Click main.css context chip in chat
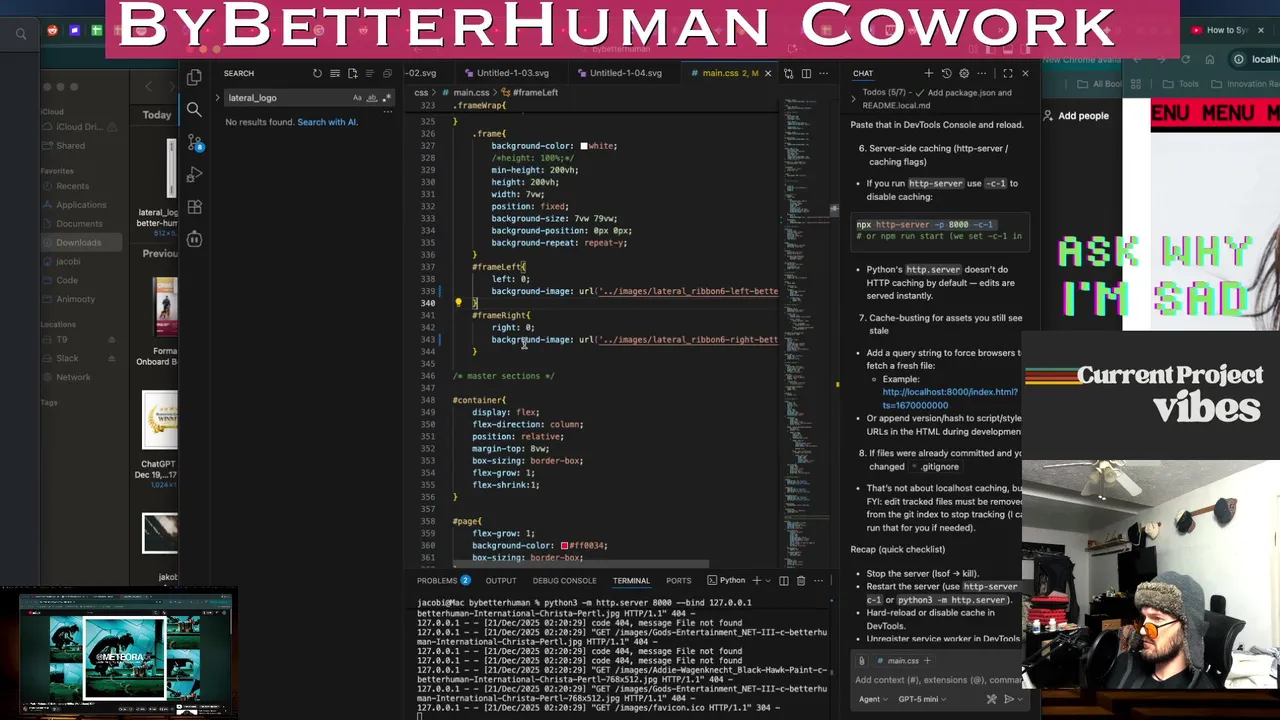Screen dimensions: 1280x720 903,661
